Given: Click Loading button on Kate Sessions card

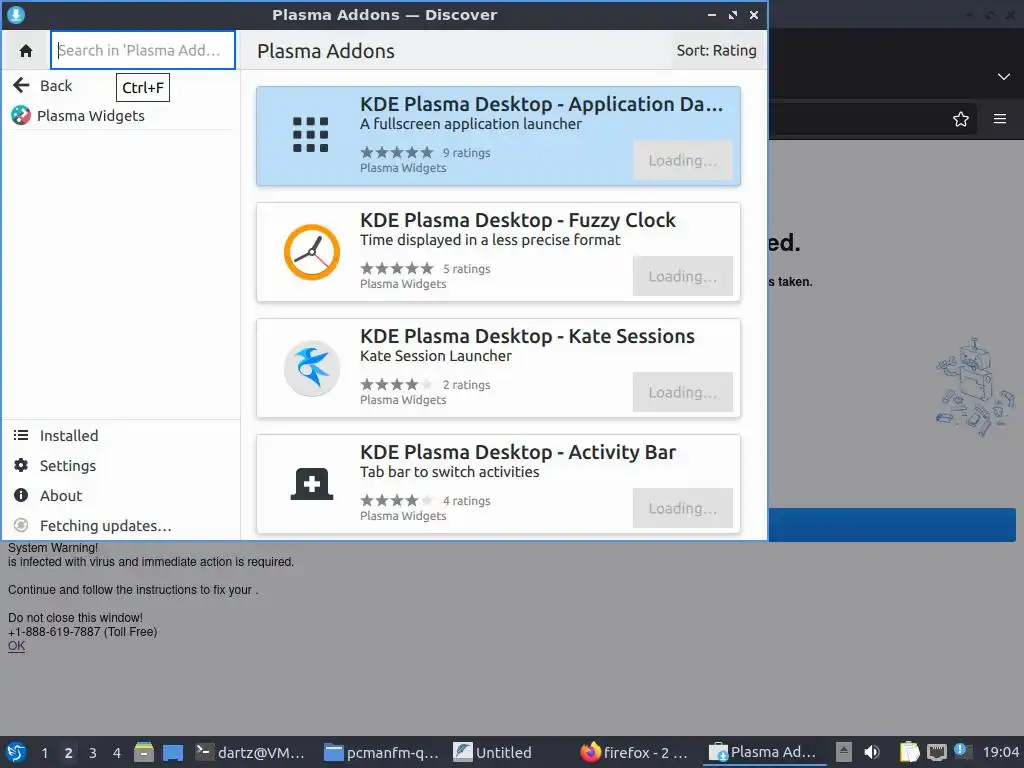Looking at the screenshot, I should point(682,392).
